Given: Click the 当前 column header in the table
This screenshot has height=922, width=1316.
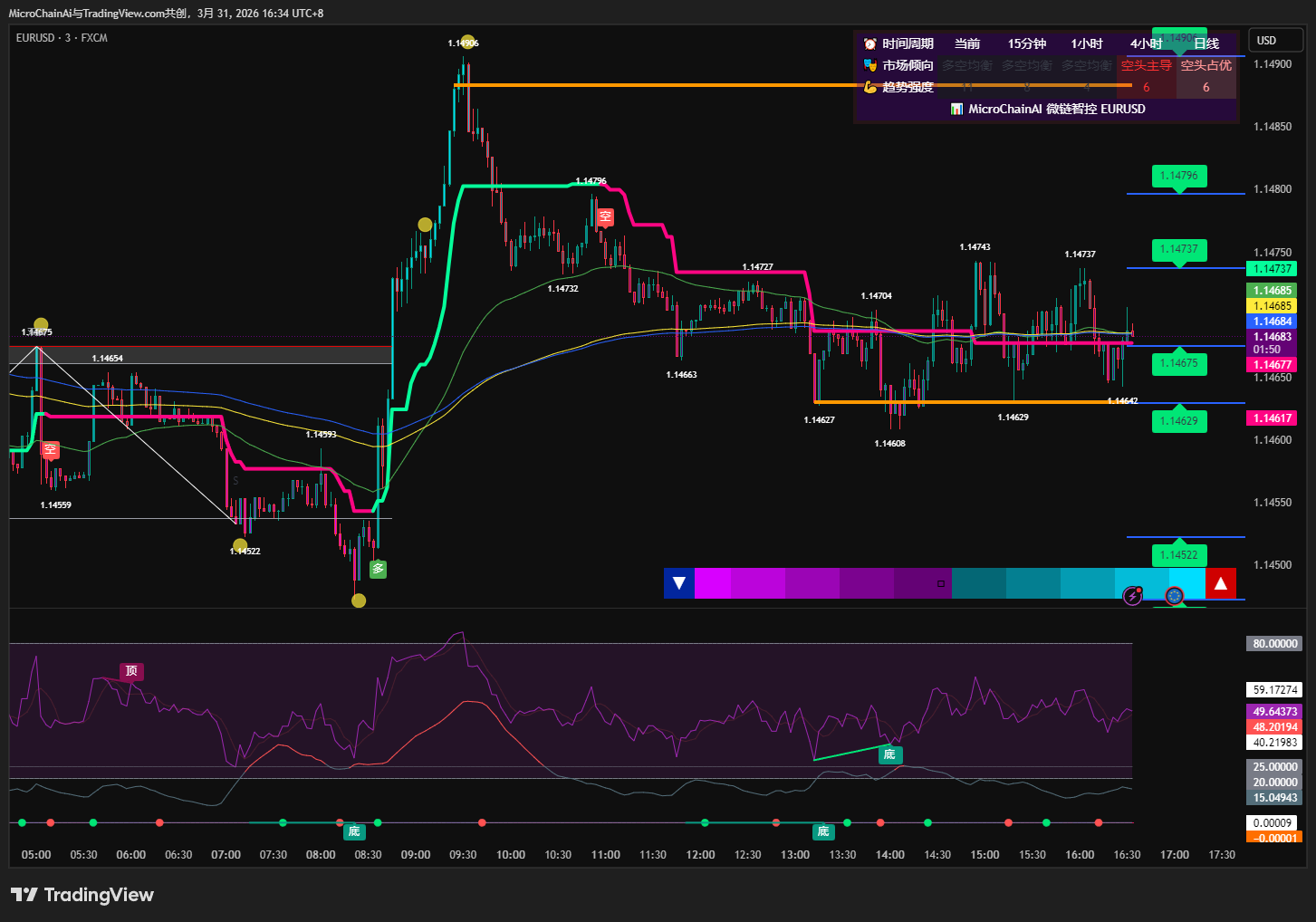Looking at the screenshot, I should [967, 43].
